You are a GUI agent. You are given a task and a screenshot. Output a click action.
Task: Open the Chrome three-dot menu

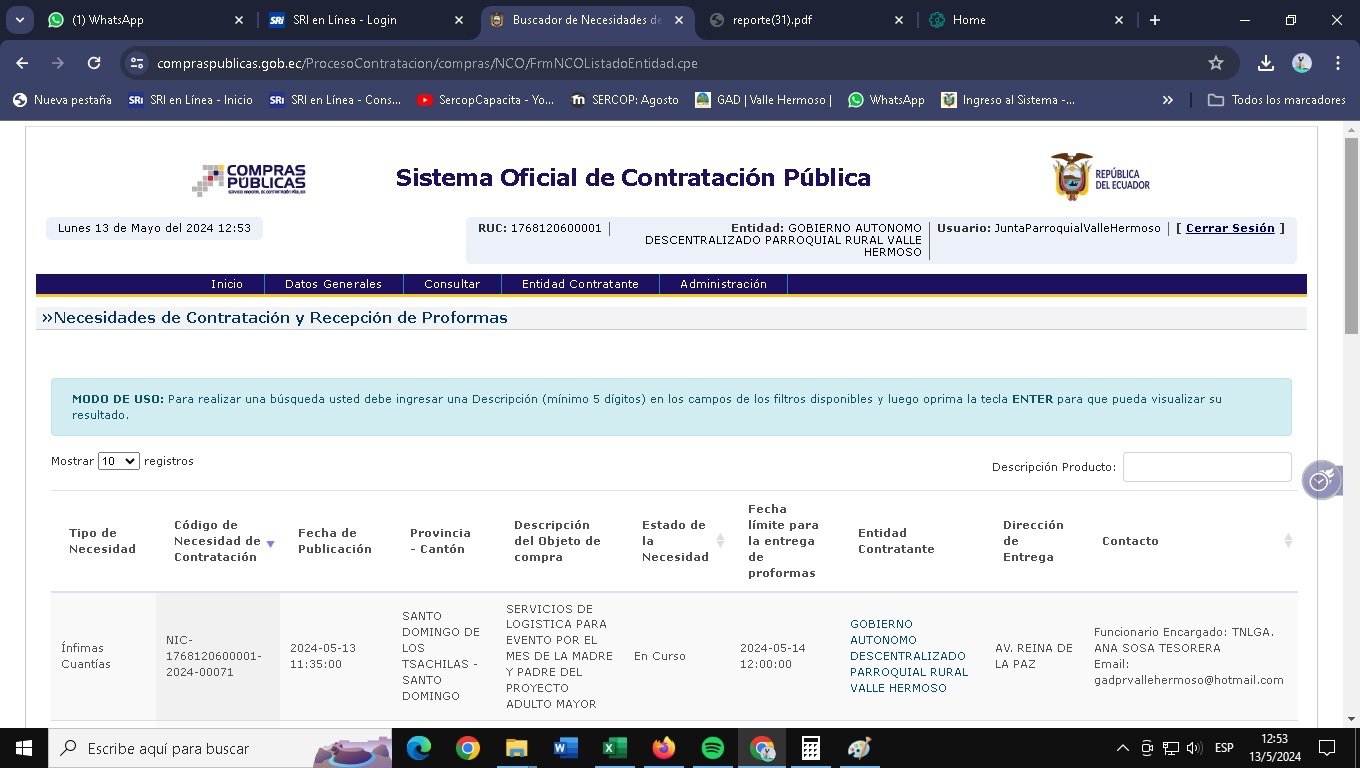[1338, 63]
